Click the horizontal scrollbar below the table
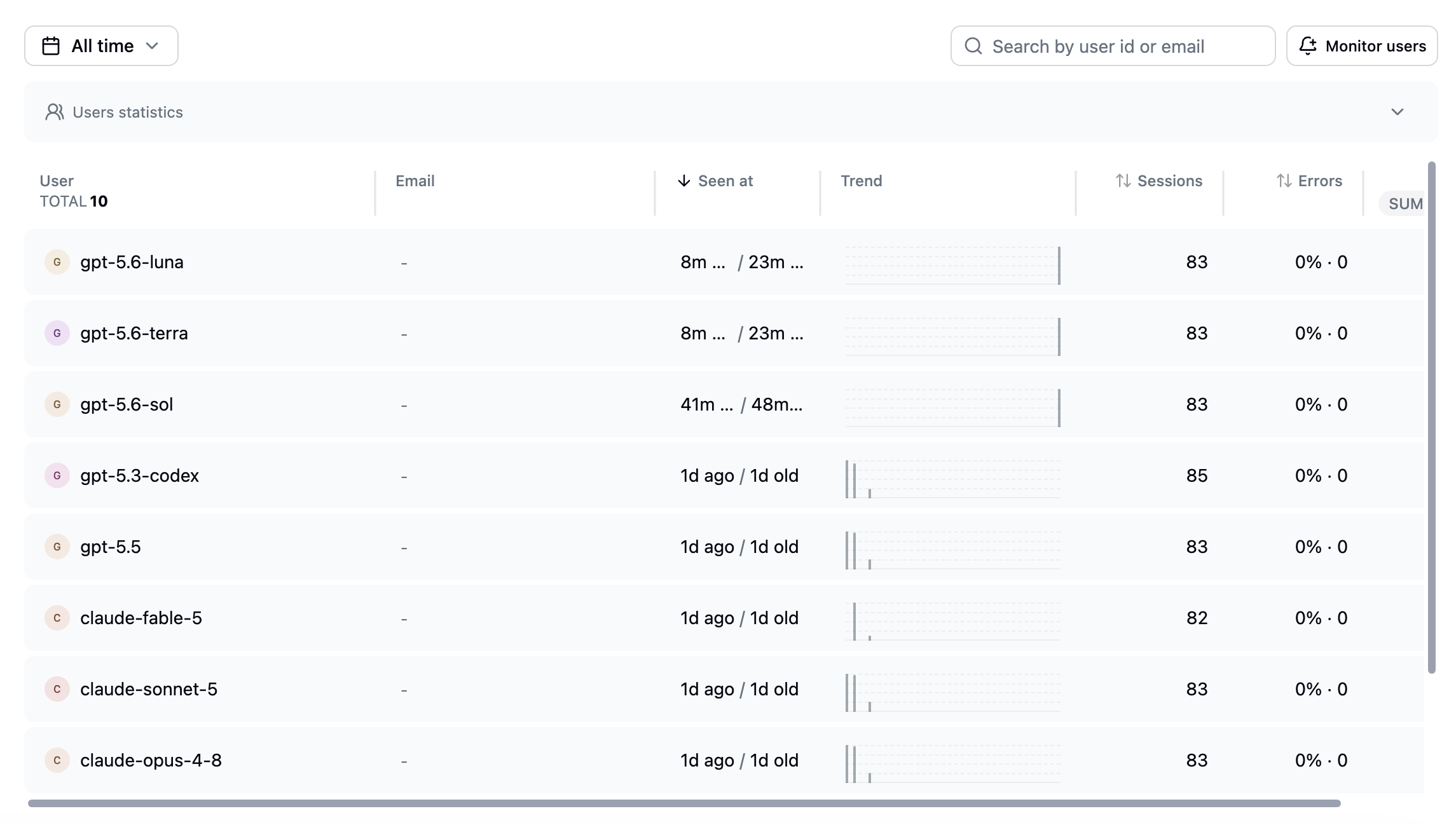1456x825 pixels. coord(684,803)
